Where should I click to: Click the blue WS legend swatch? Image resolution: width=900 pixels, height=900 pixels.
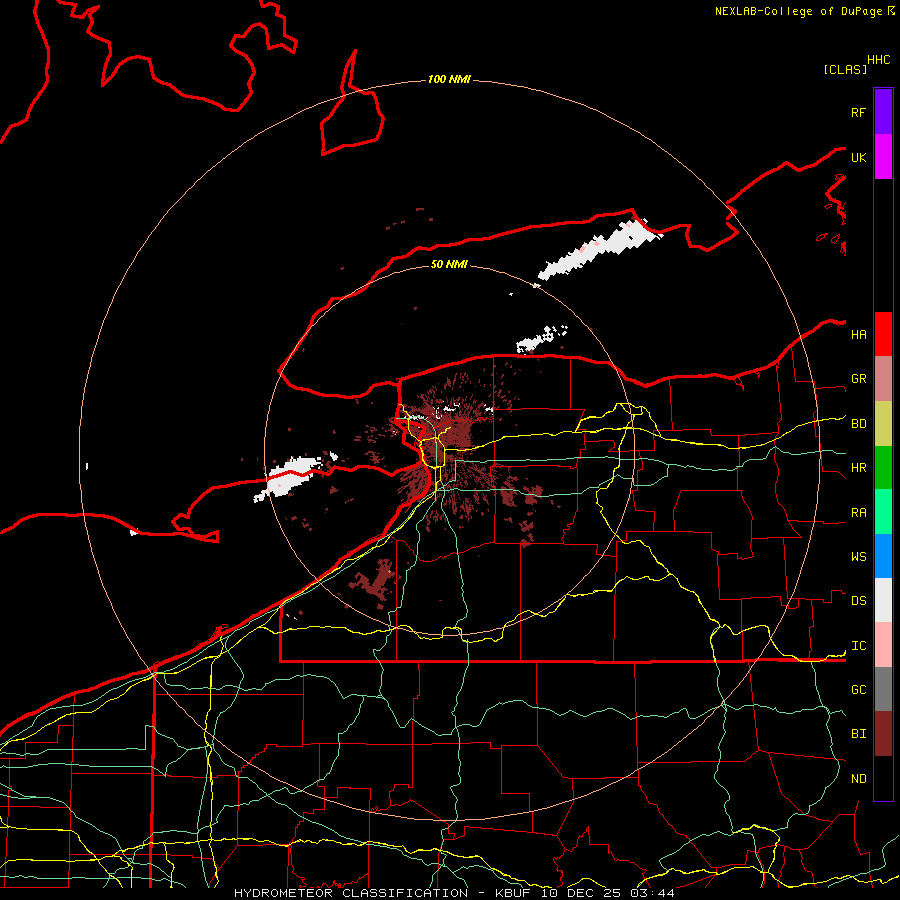click(x=883, y=556)
